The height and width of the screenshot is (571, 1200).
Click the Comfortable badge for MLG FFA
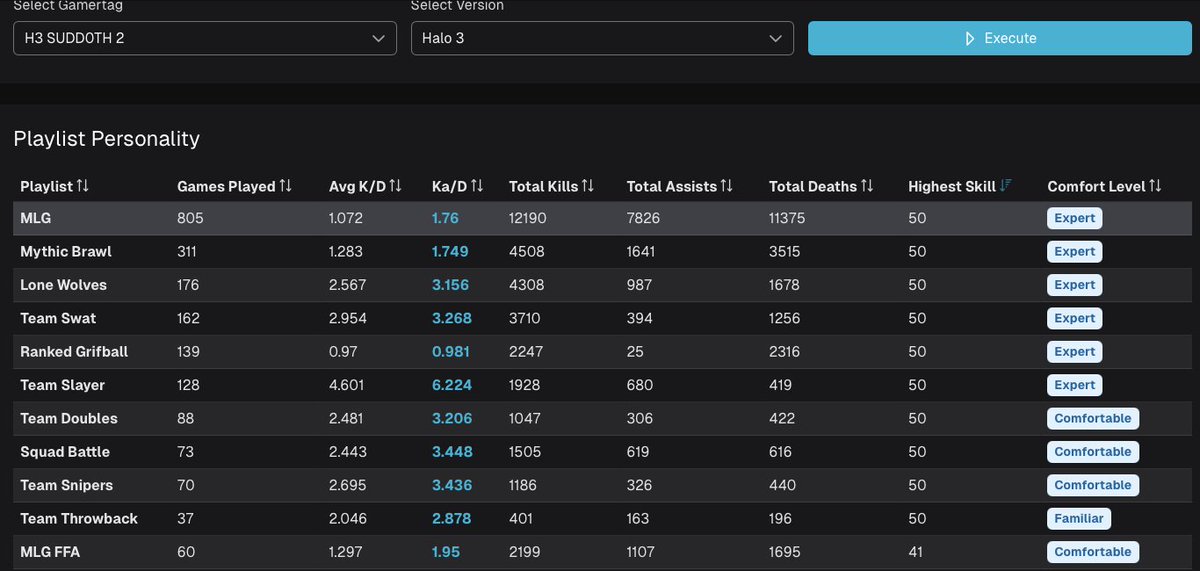point(1093,552)
